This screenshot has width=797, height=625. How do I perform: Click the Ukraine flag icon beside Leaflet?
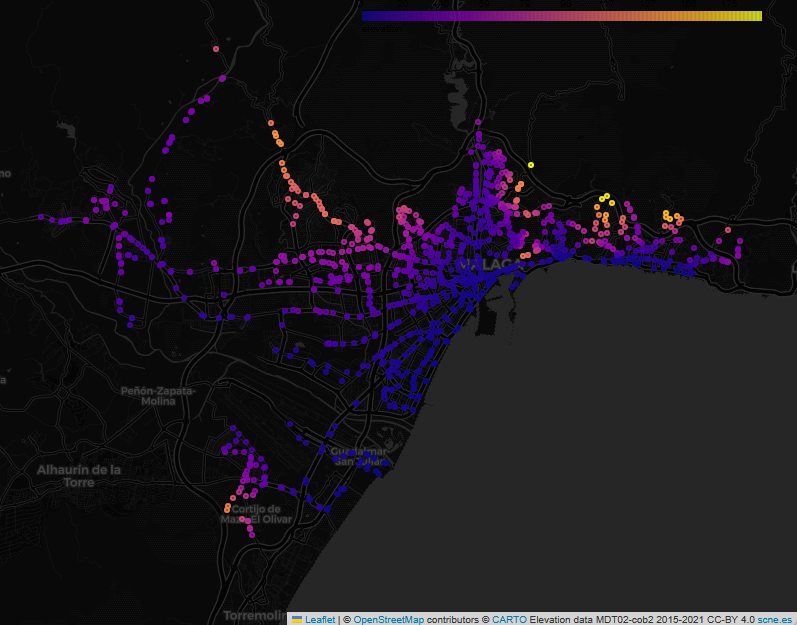coord(297,619)
